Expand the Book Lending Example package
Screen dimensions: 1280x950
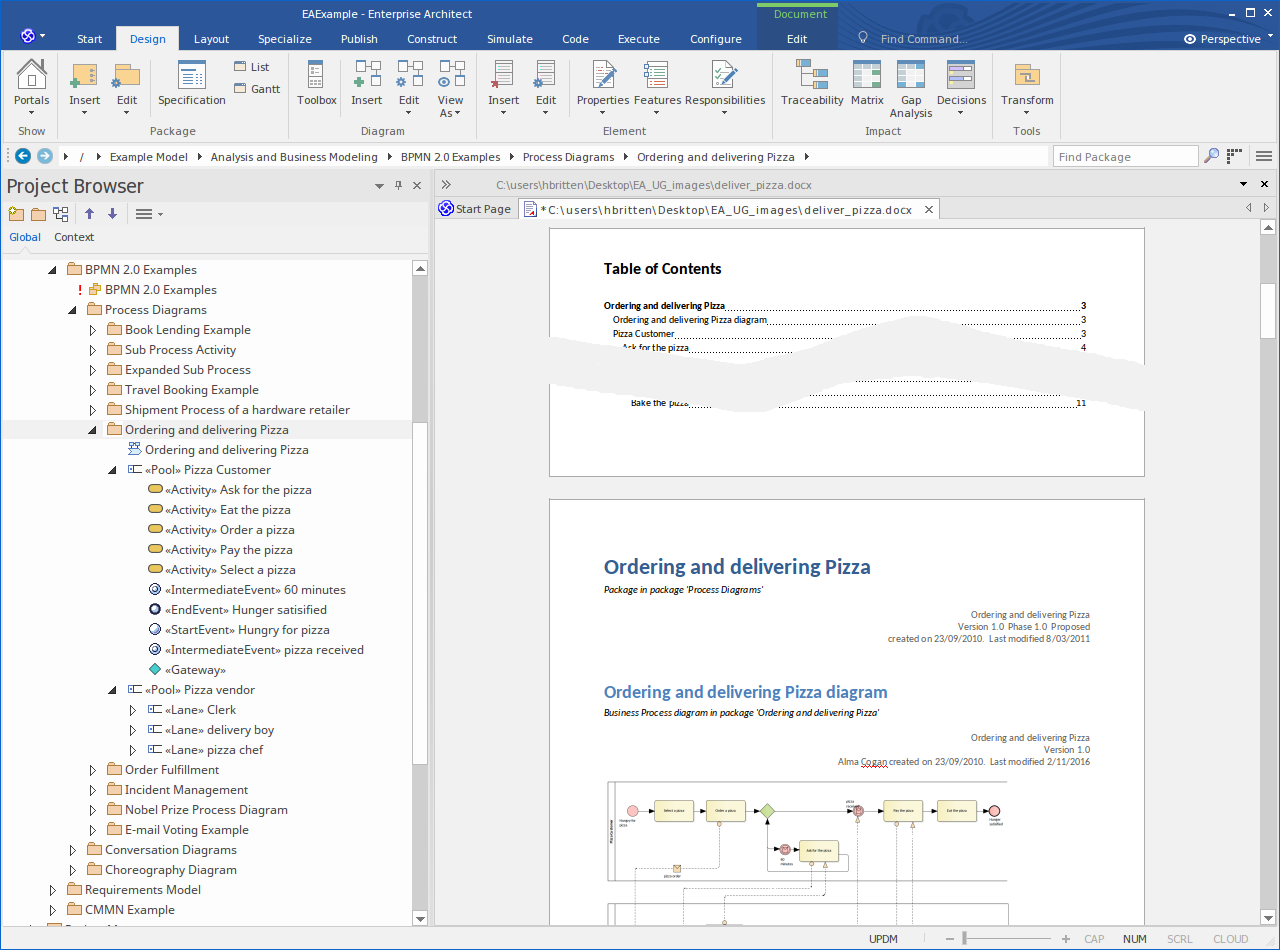pyautogui.click(x=92, y=330)
